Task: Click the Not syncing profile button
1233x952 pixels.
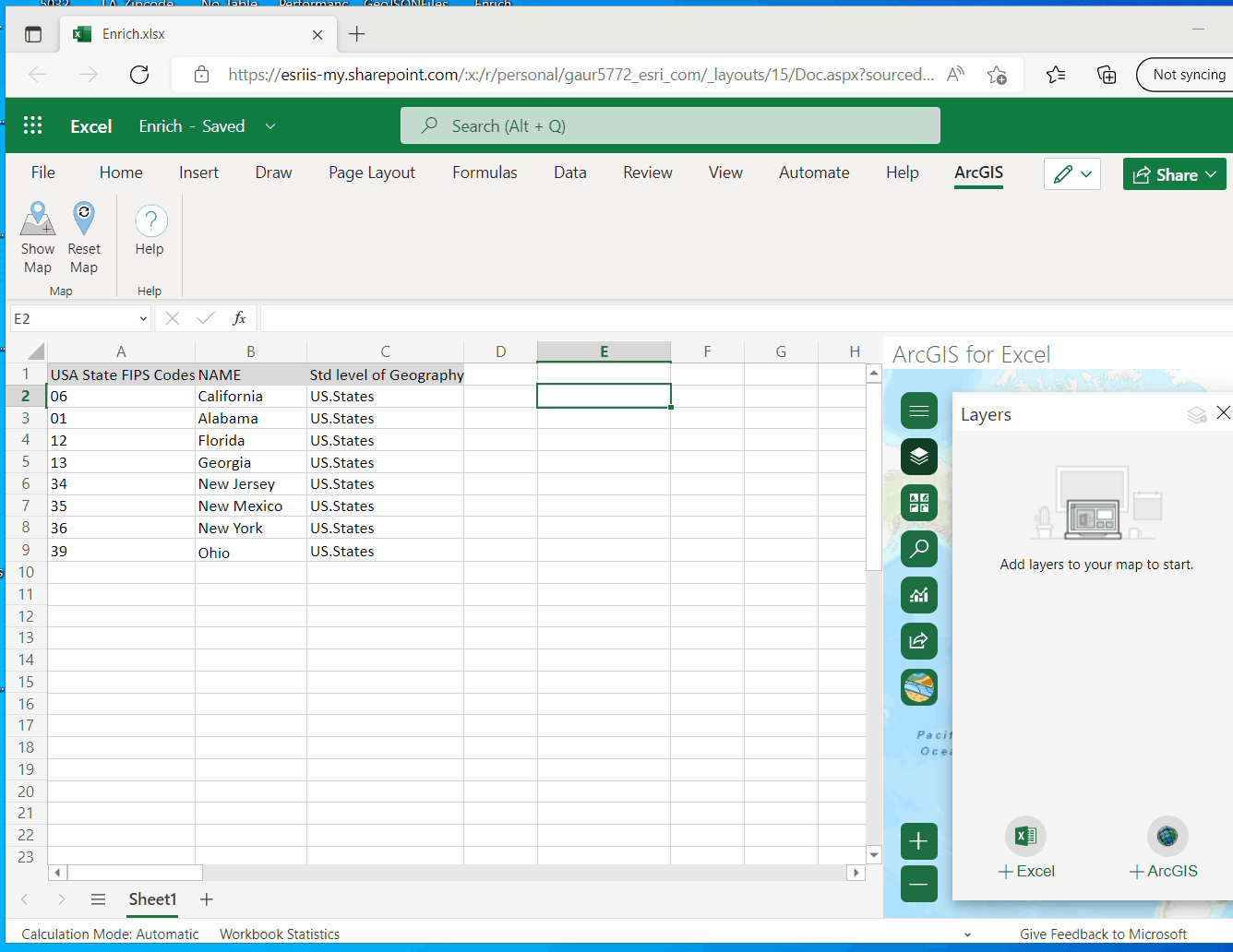Action: pos(1185,75)
